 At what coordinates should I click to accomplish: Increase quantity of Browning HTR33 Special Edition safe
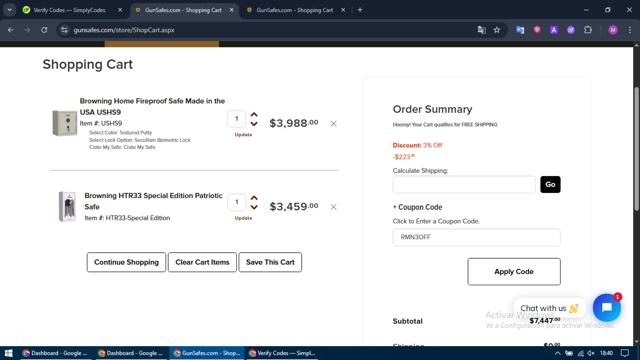254,198
